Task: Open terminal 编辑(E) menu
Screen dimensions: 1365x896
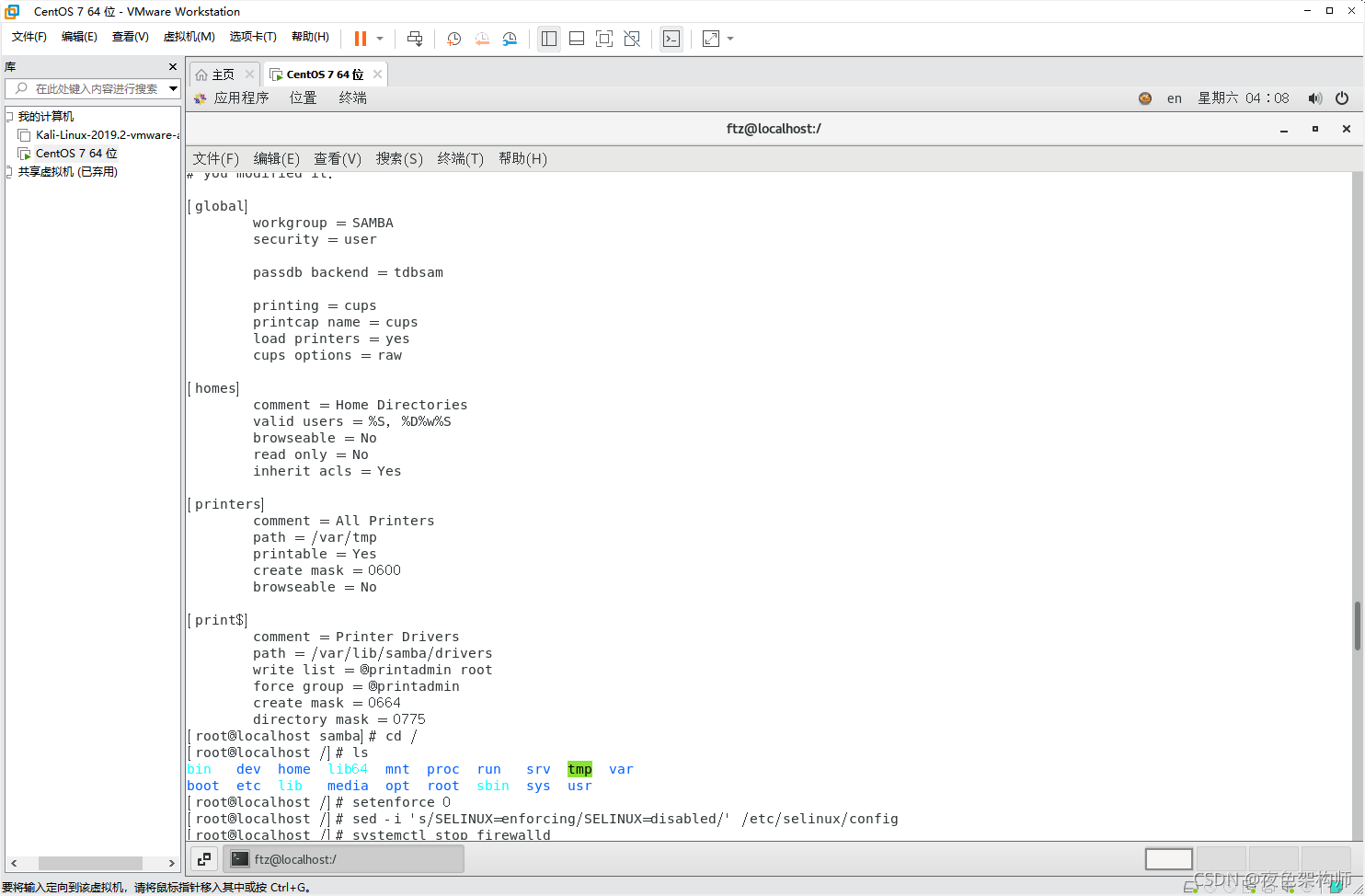Action: pyautogui.click(x=277, y=159)
